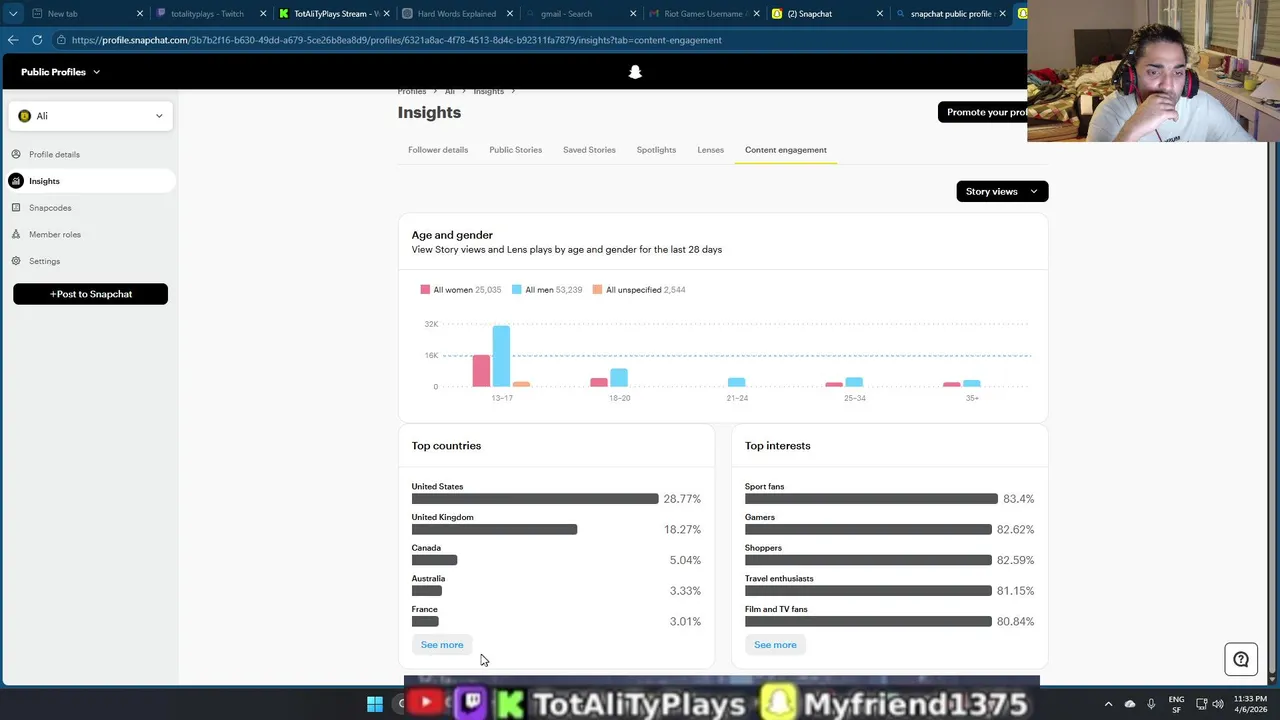Toggle the All unspecified orange legend swatch
Viewport: 1280px width, 720px height.
click(x=597, y=290)
